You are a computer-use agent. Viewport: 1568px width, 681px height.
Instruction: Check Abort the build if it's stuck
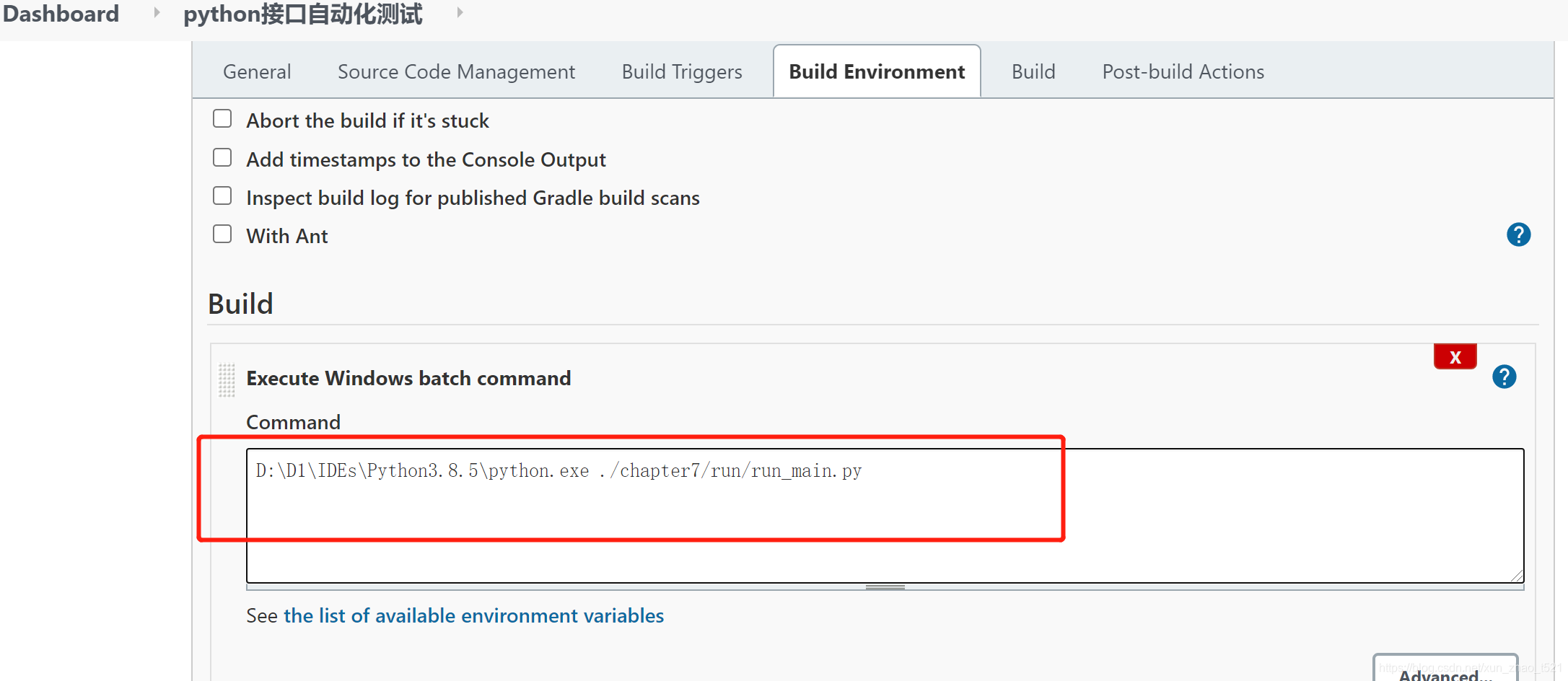pos(222,118)
